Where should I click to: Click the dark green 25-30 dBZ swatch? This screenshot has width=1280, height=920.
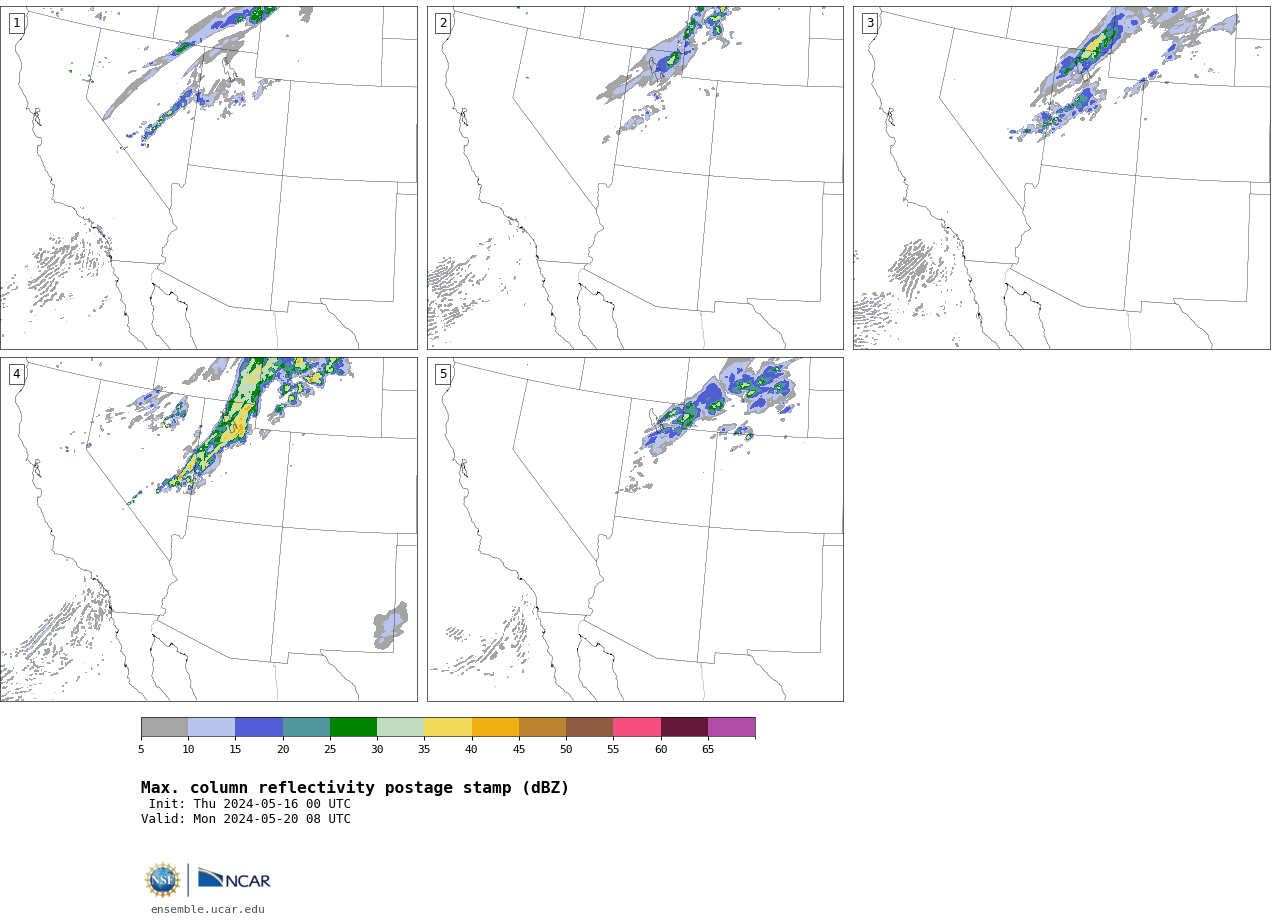point(353,727)
